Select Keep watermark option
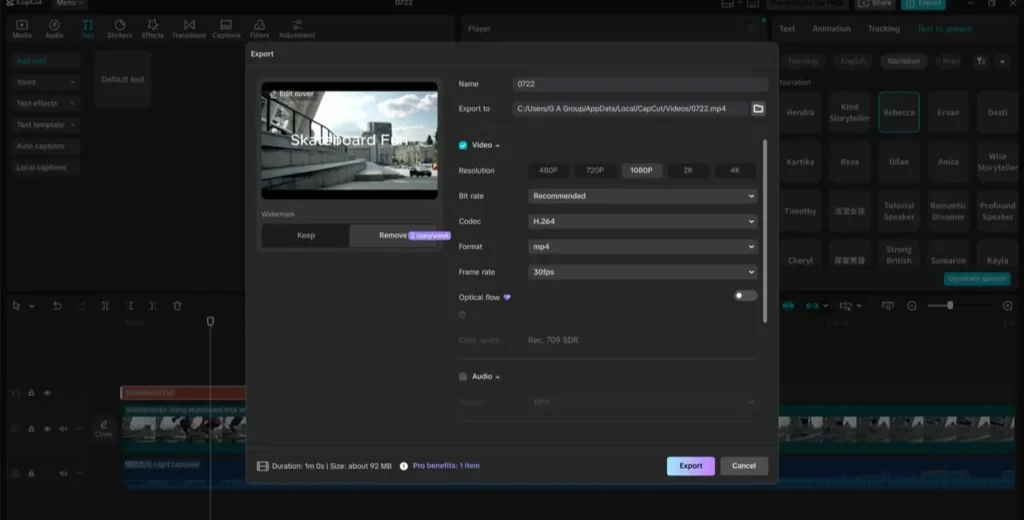Image resolution: width=1024 pixels, height=520 pixels. (306, 235)
